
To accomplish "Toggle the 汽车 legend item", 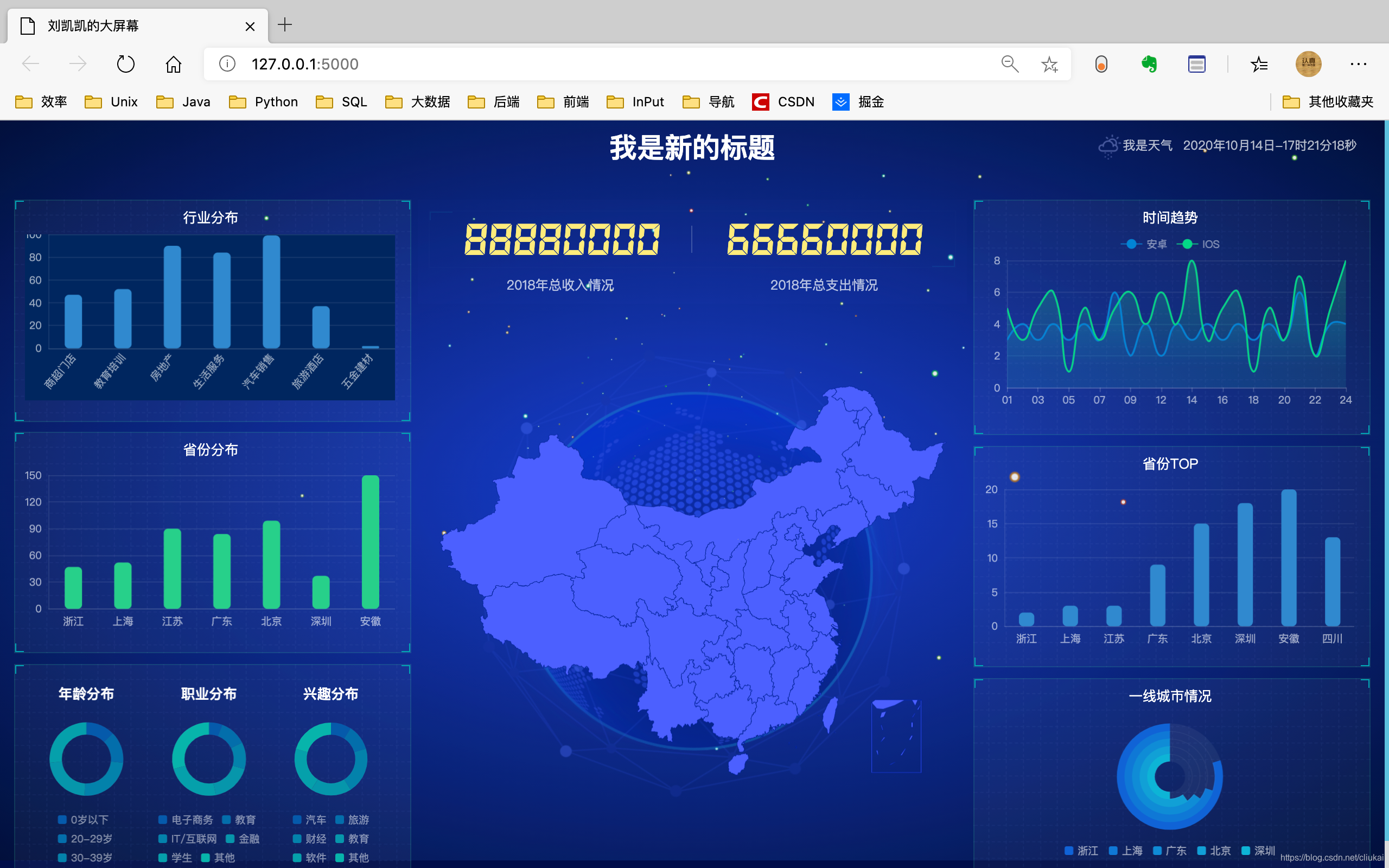I will point(310,820).
